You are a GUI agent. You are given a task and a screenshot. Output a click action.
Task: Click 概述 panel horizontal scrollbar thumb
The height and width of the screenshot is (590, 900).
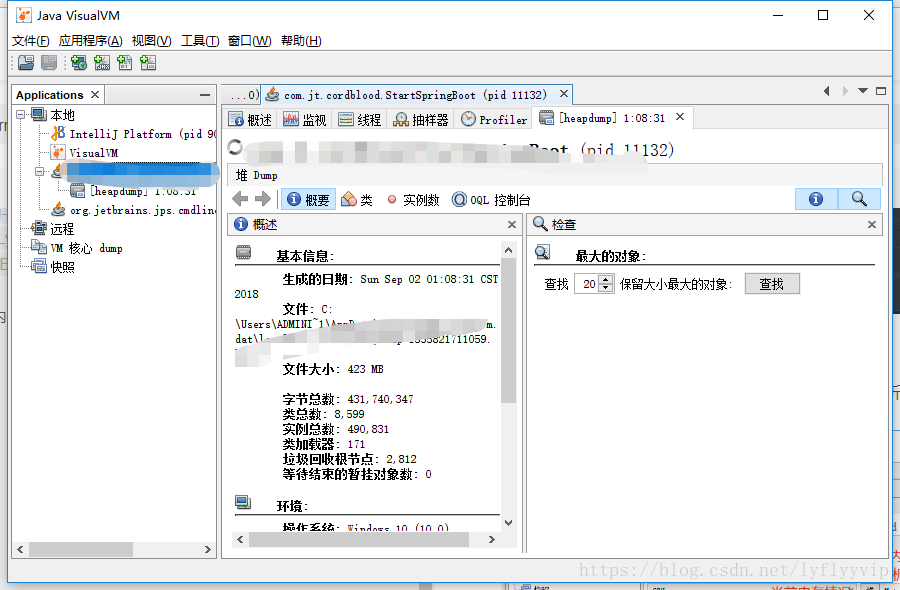359,539
